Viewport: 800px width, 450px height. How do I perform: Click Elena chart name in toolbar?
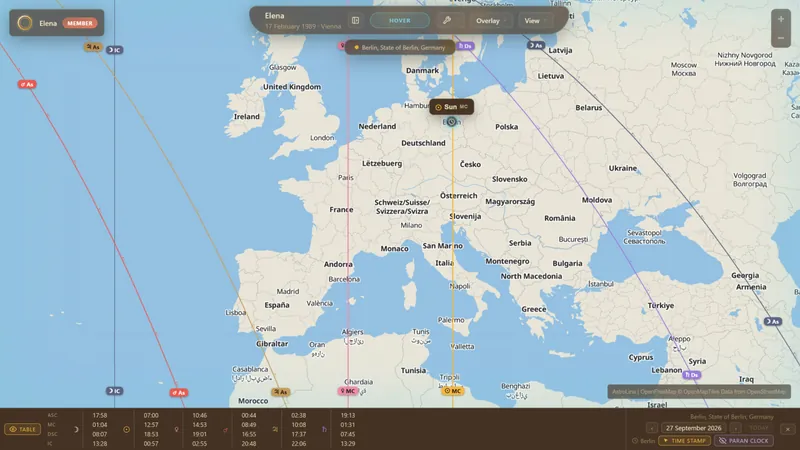(x=274, y=16)
